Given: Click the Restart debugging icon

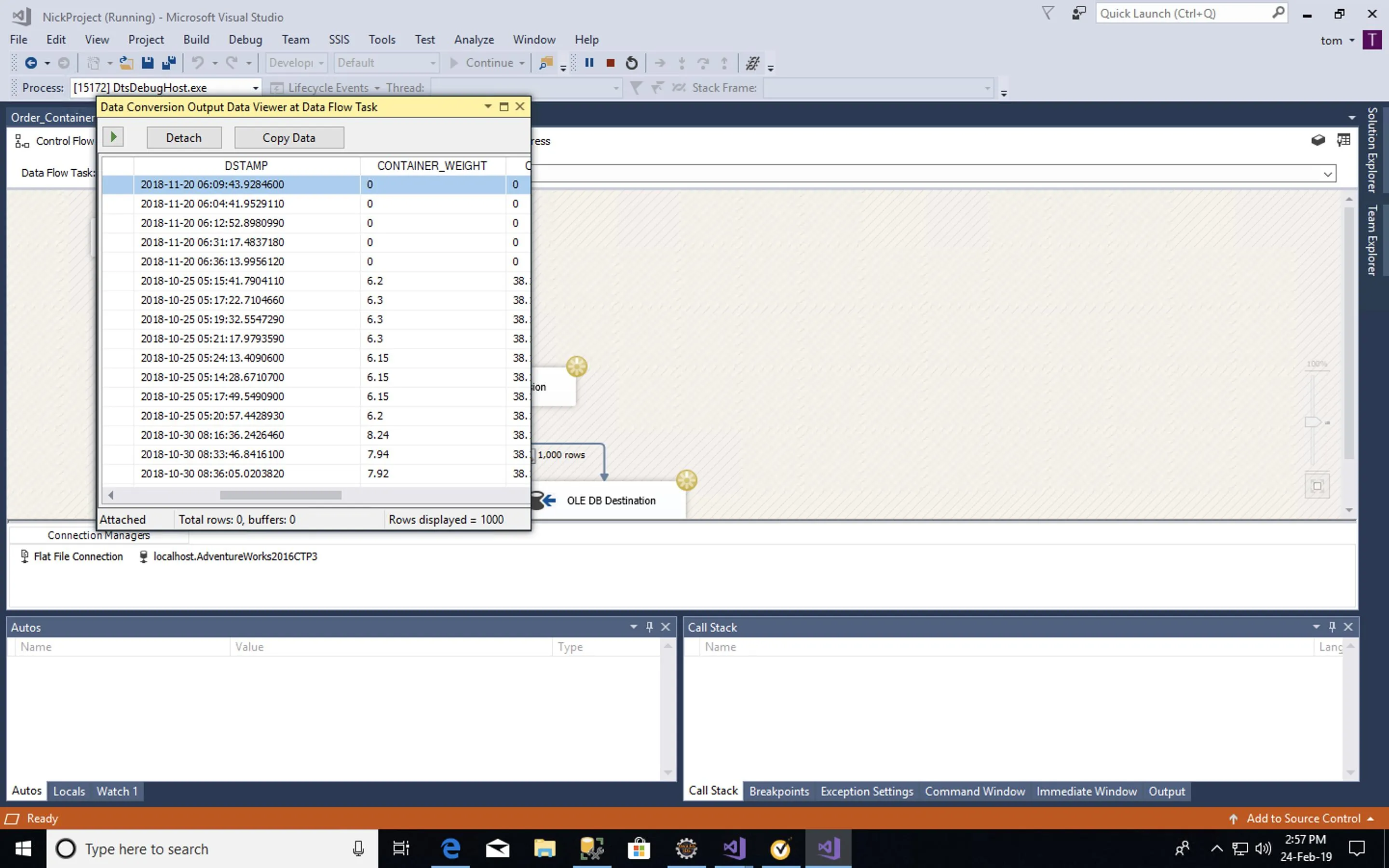Looking at the screenshot, I should (631, 63).
